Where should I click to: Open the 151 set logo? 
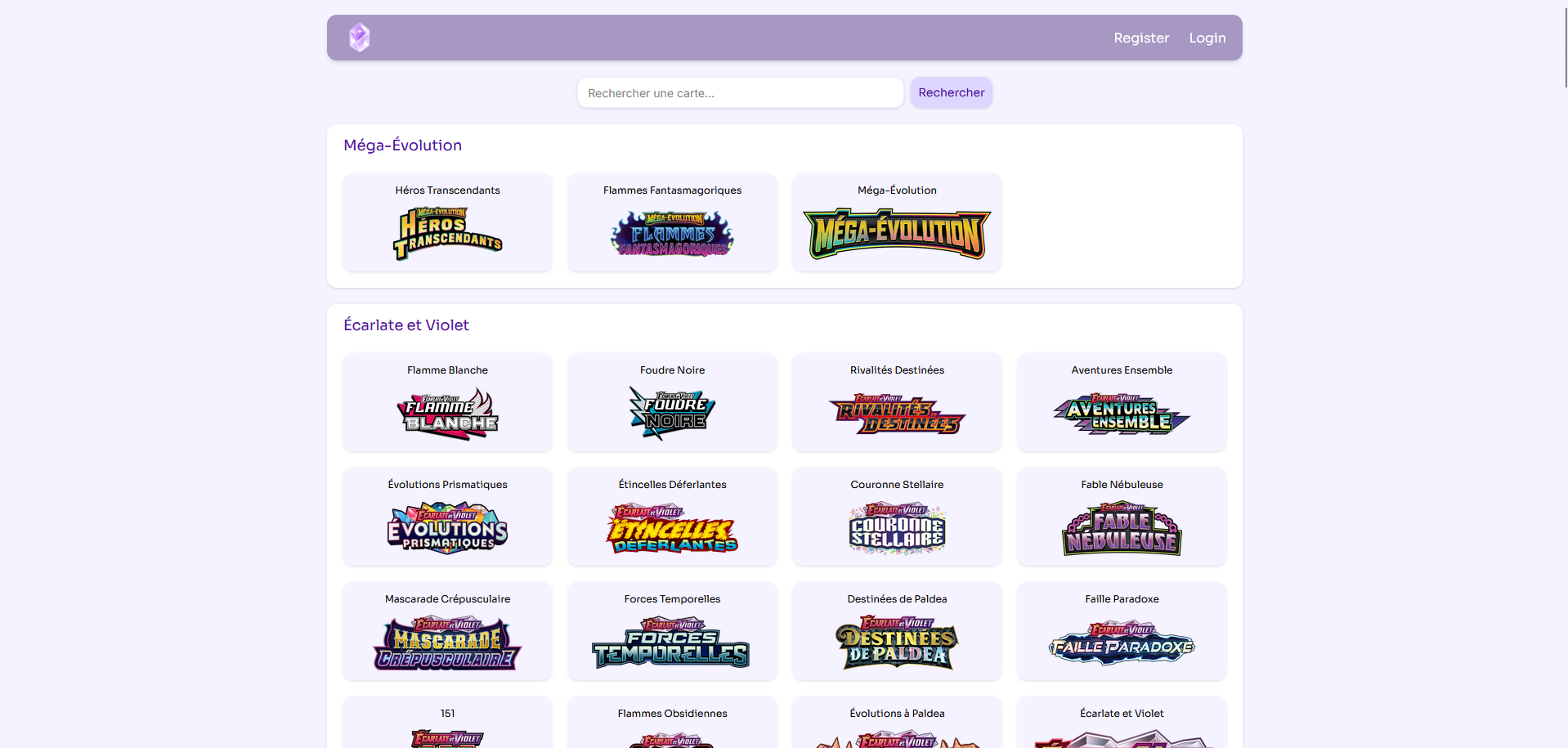[x=448, y=739]
